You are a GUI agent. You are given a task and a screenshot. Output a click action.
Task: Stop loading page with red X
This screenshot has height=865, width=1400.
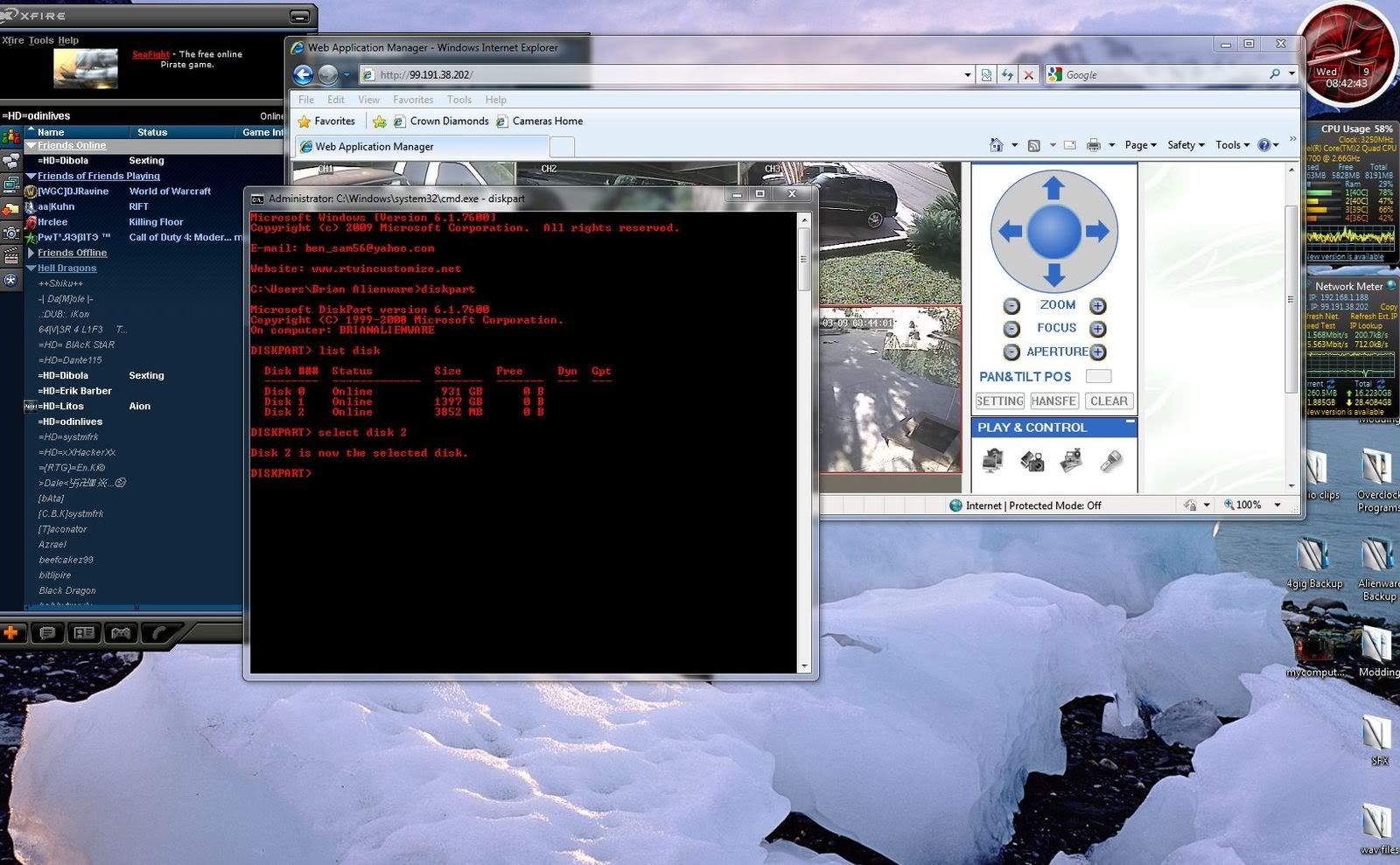tap(1028, 75)
